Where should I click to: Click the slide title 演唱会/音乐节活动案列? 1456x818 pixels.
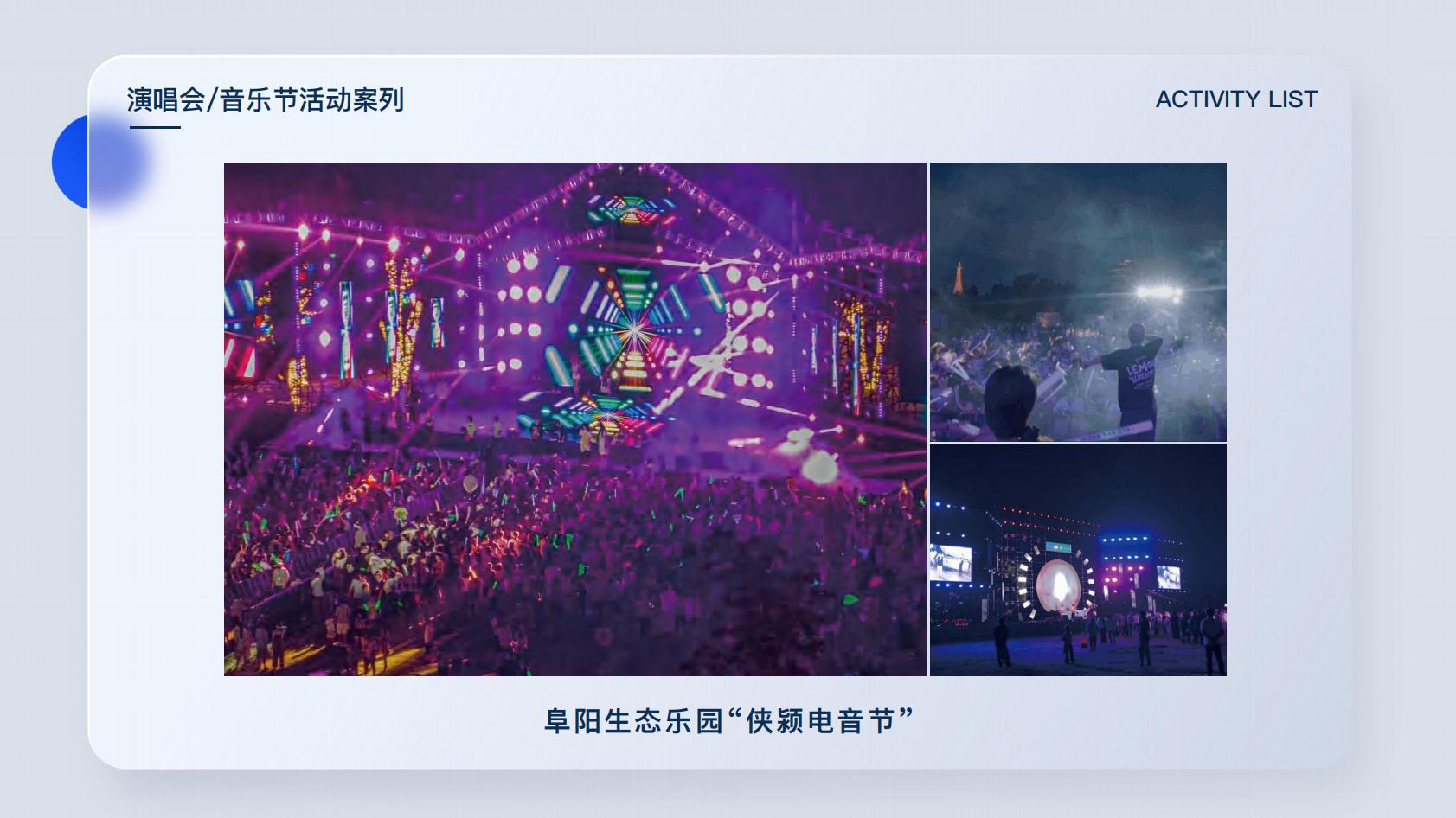pos(266,100)
